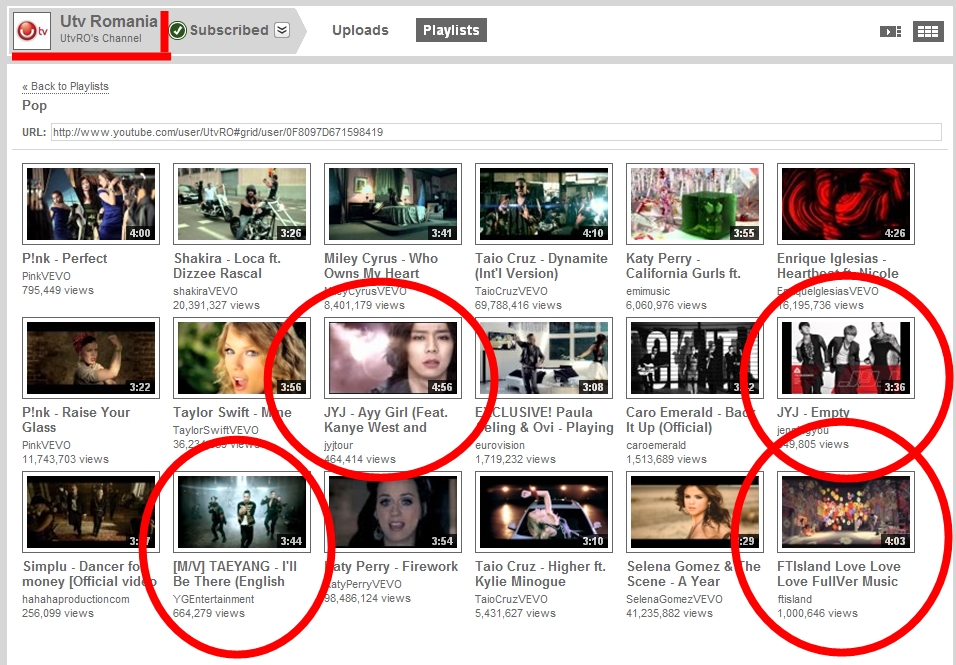This screenshot has width=956, height=665.
Task: Open TAEYANG I'll Be There thumbnail
Action: pos(242,512)
